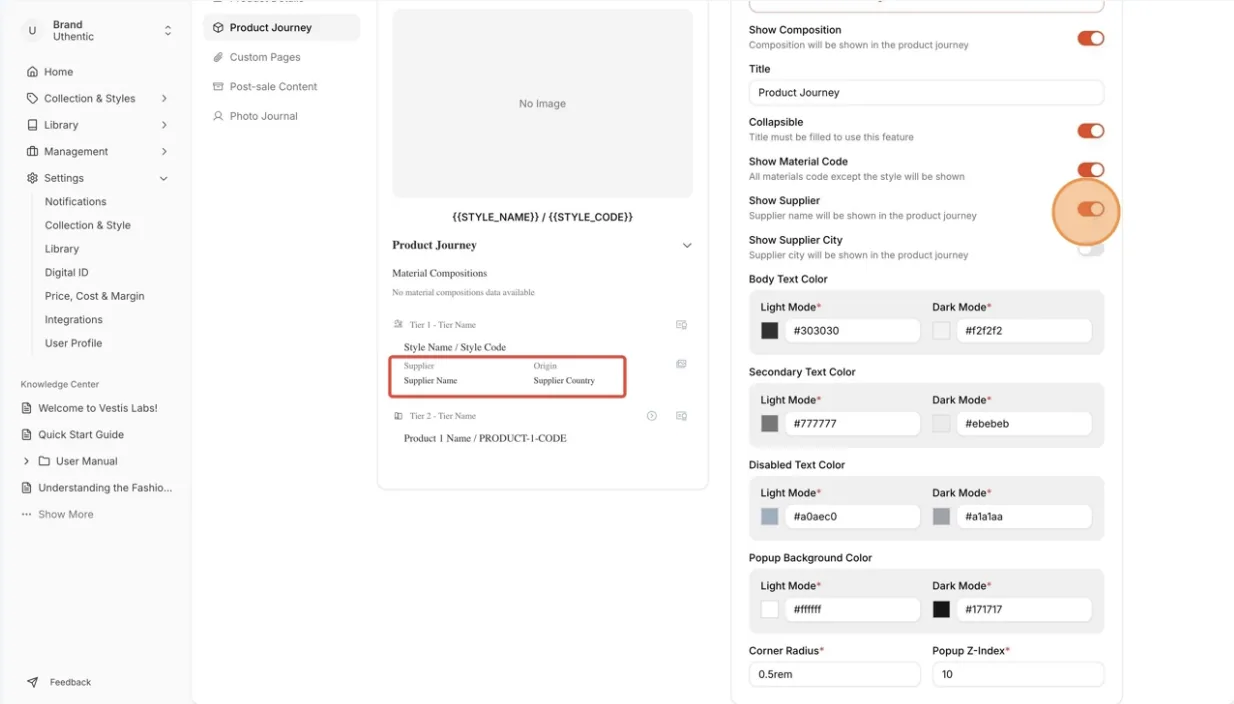
Task: Click the Tier 2 row detail icon
Action: (681, 416)
